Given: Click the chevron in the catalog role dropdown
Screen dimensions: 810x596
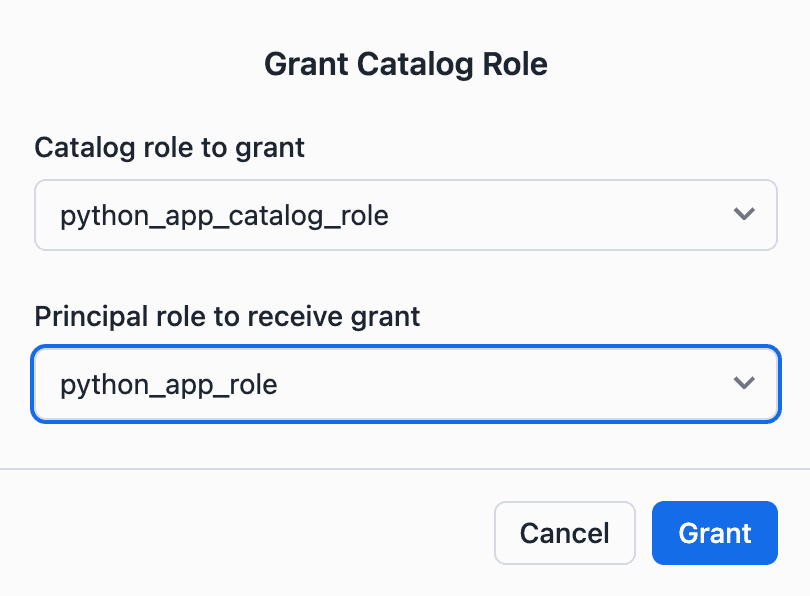Looking at the screenshot, I should tap(743, 214).
